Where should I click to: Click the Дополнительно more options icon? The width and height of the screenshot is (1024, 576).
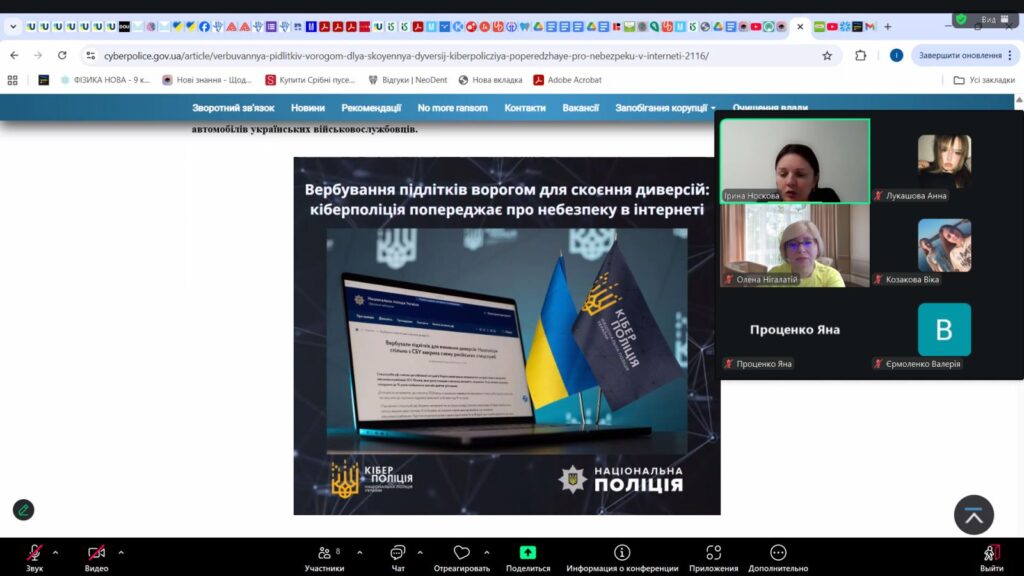coord(778,553)
